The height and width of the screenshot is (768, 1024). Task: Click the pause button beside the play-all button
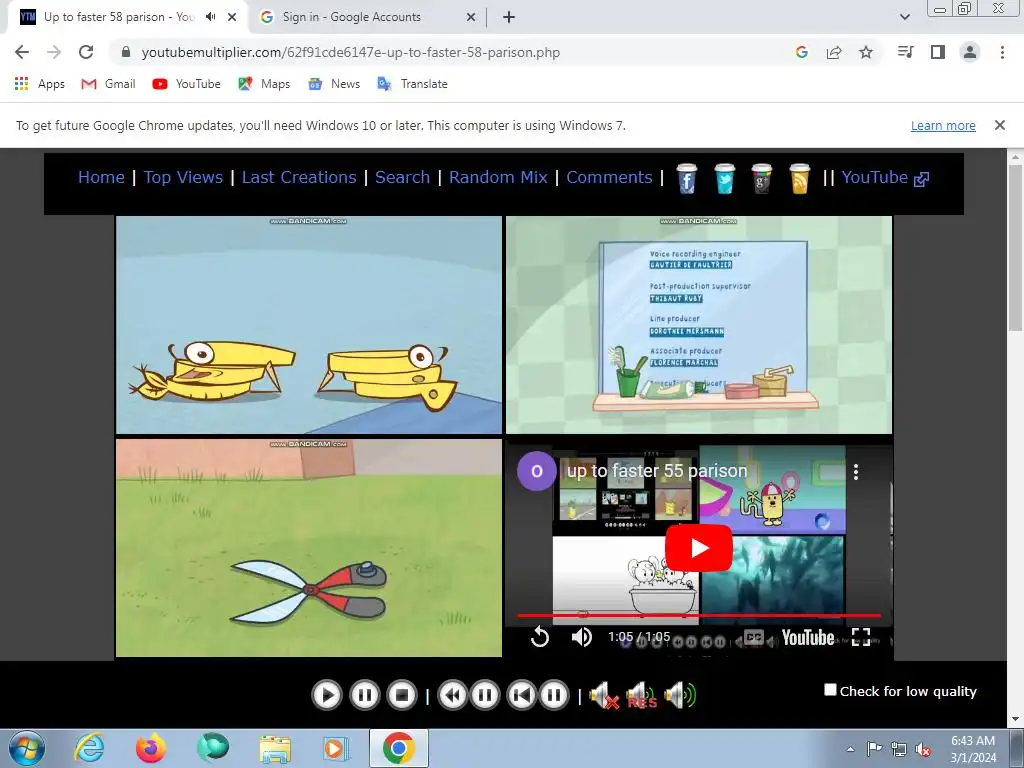pos(364,695)
